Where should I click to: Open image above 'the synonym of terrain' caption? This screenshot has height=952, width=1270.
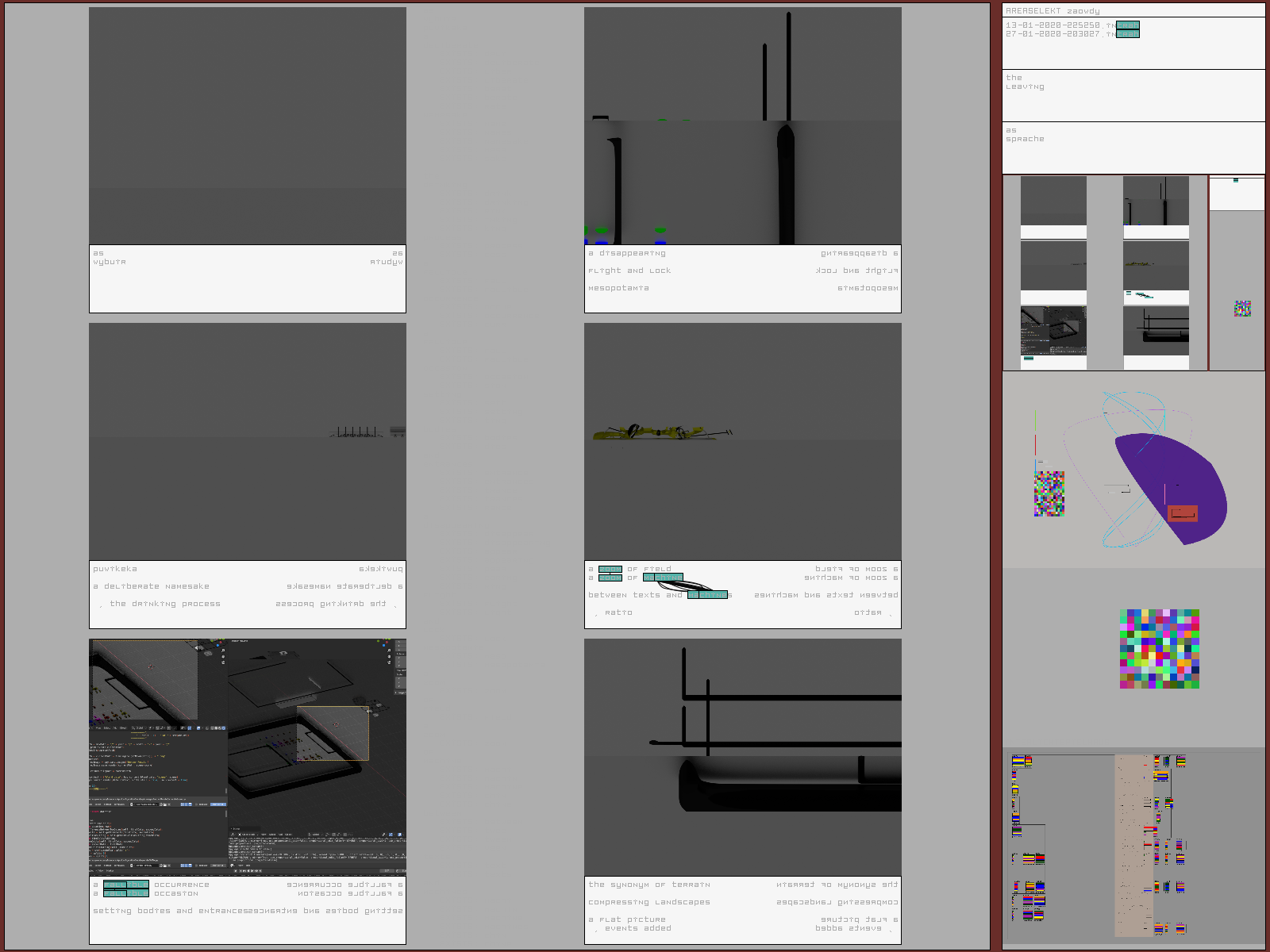[742, 757]
